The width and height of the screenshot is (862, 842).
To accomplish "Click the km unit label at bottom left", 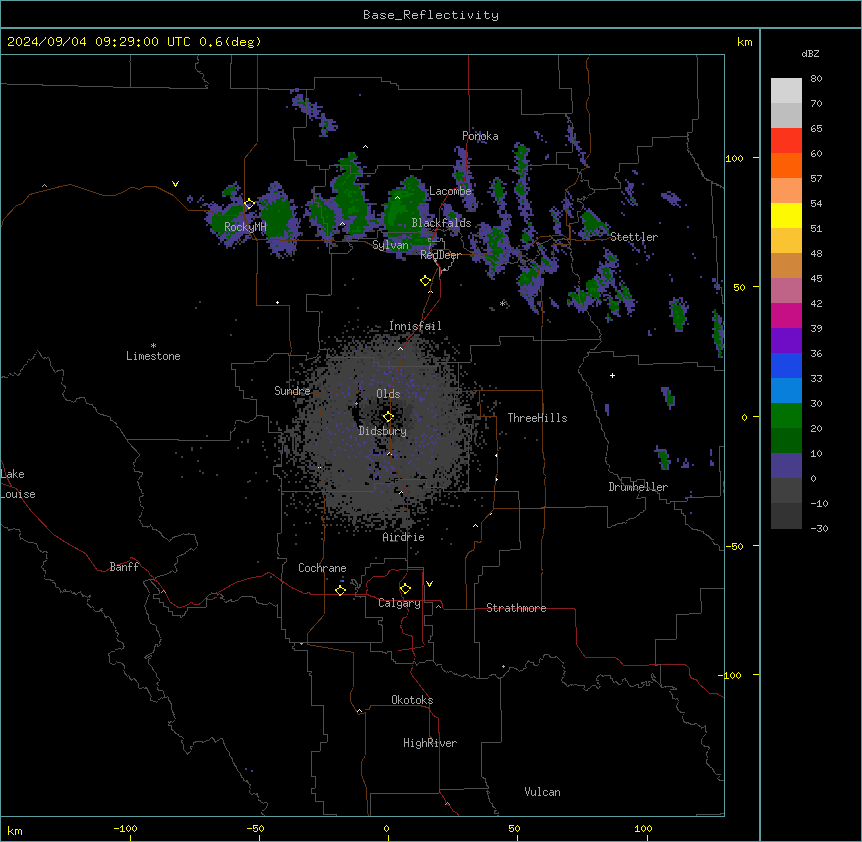I will tap(15, 831).
